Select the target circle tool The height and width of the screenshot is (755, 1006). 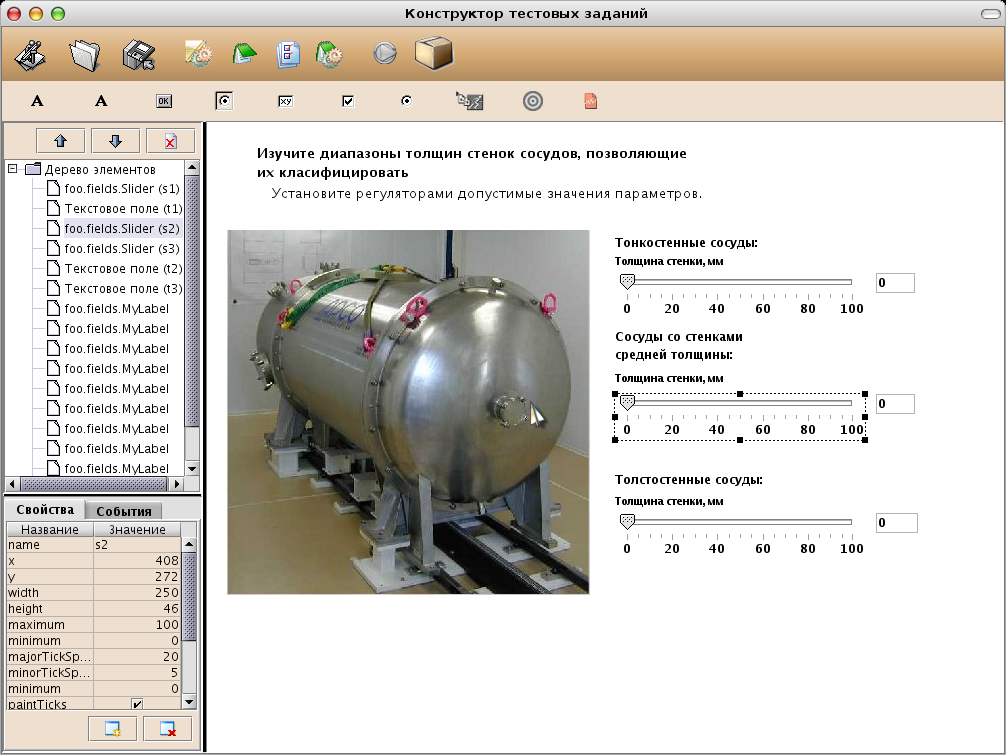(x=533, y=101)
